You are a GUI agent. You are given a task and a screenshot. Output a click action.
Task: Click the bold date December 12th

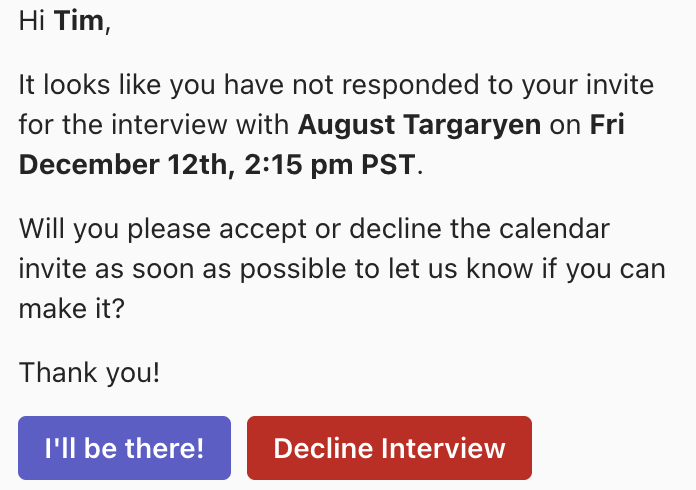click(x=122, y=165)
